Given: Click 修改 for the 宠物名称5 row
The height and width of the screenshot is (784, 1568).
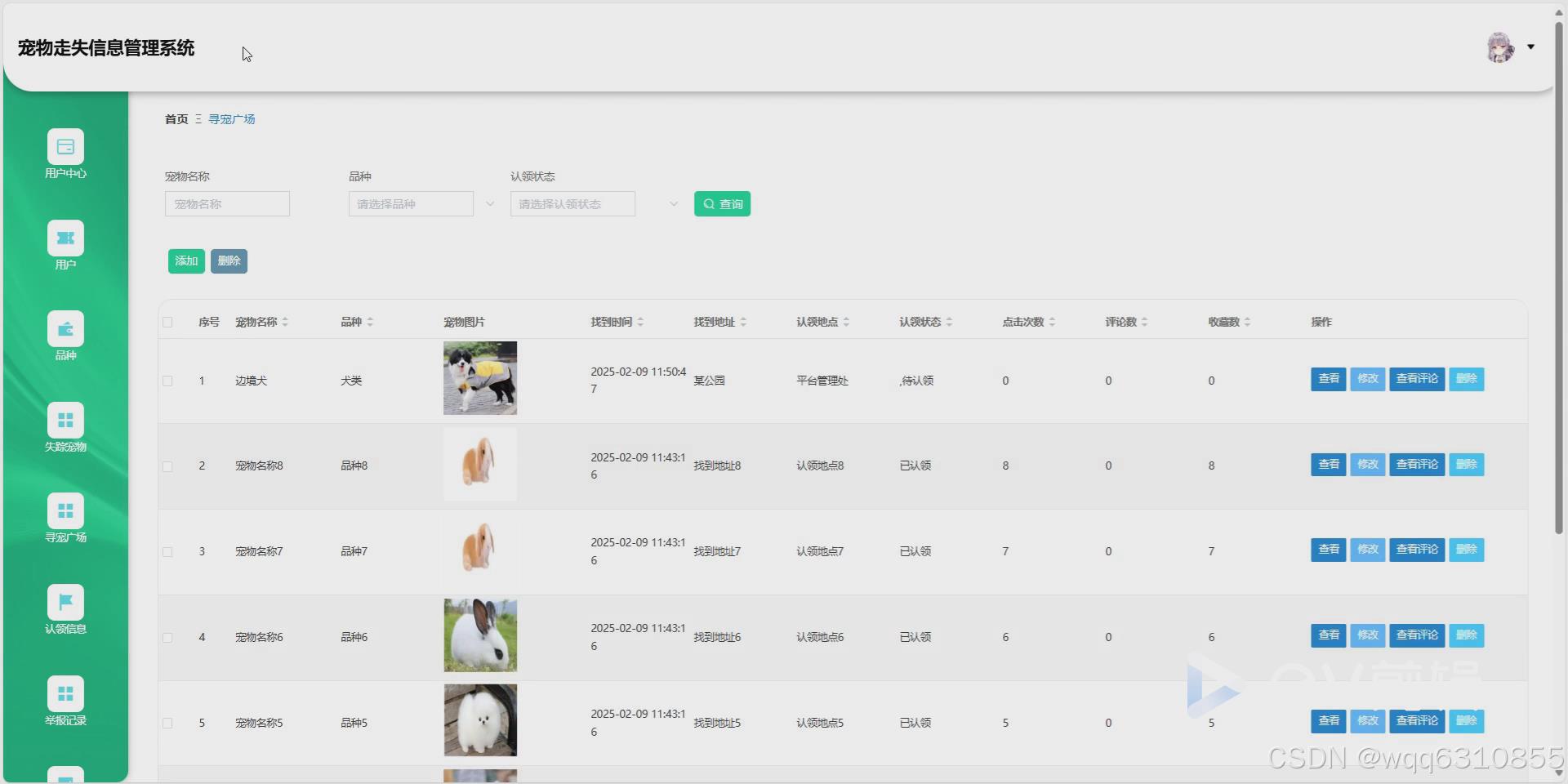Looking at the screenshot, I should pos(1368,721).
